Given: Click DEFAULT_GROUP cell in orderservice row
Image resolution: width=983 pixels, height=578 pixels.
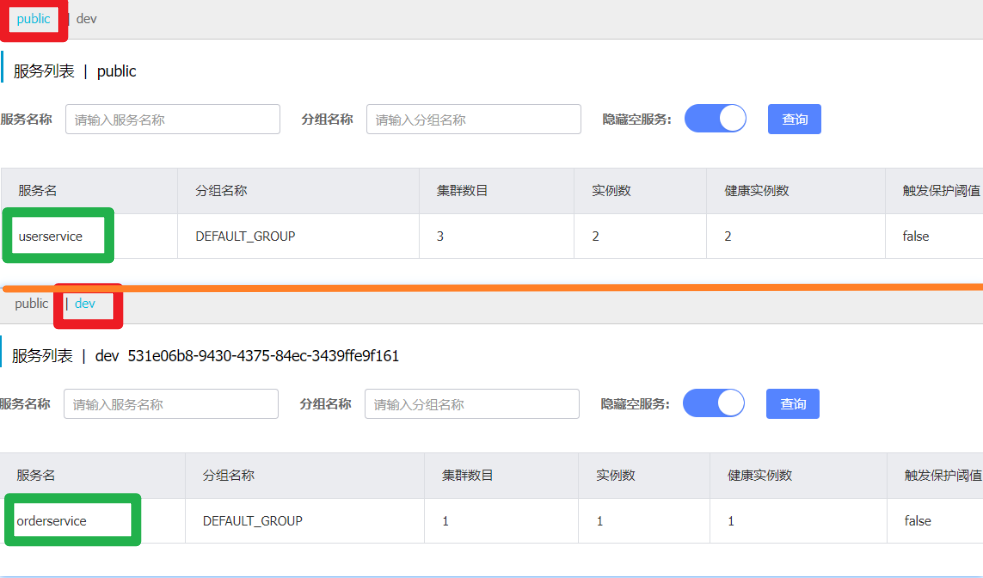Looking at the screenshot, I should (252, 521).
